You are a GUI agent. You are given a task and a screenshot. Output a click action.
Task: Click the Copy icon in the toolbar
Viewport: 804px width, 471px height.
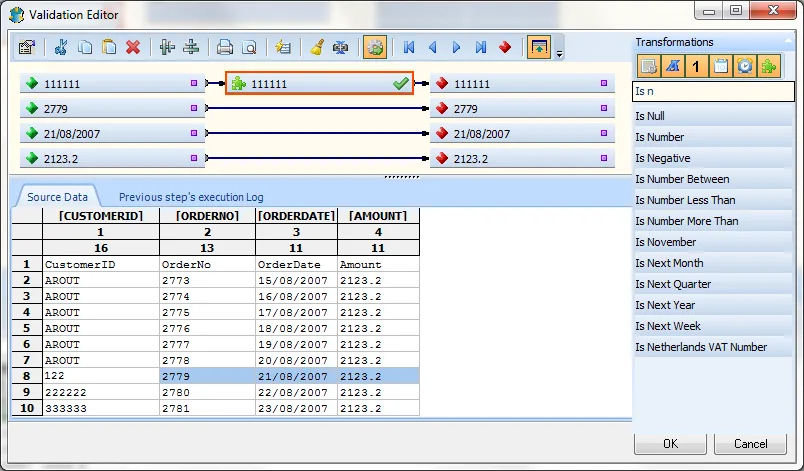(x=85, y=48)
